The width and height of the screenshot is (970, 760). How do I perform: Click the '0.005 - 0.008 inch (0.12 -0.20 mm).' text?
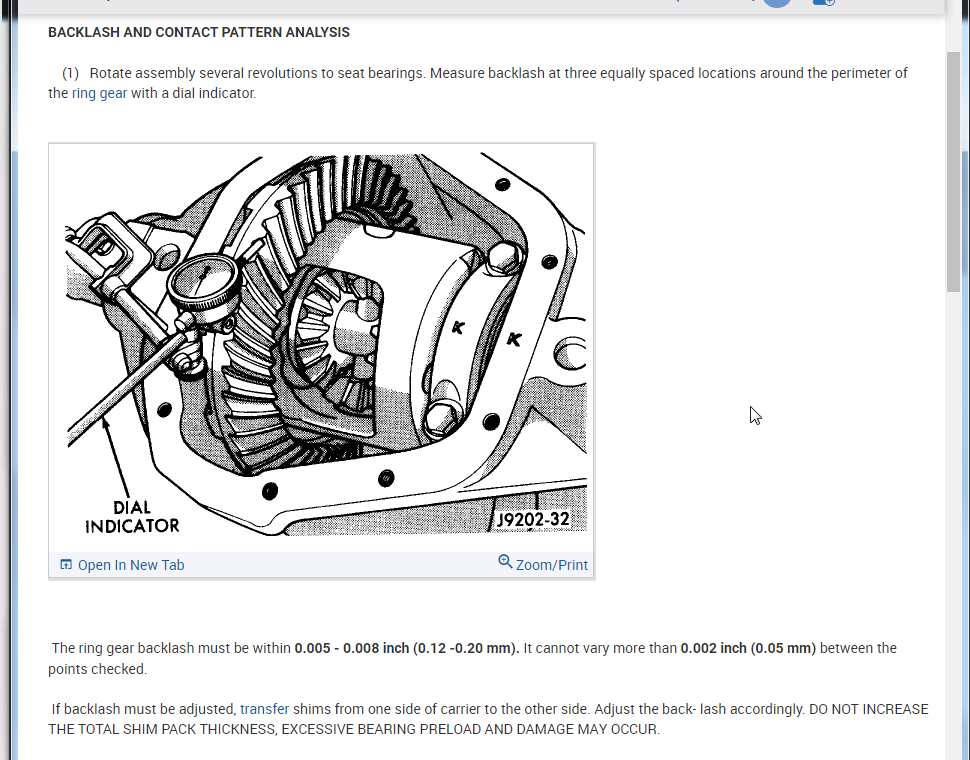tap(407, 648)
